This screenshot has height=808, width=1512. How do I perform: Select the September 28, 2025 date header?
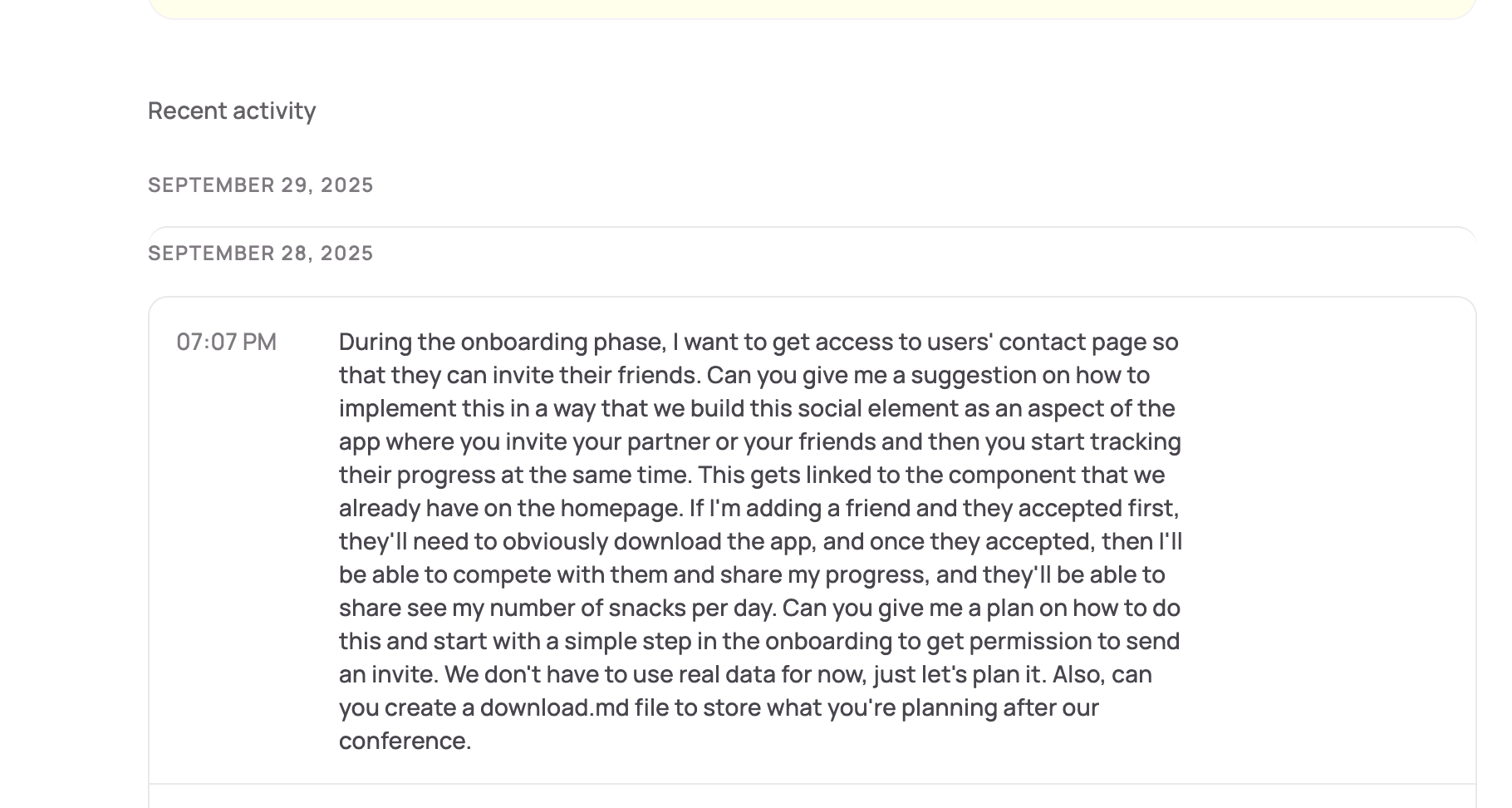coord(260,253)
